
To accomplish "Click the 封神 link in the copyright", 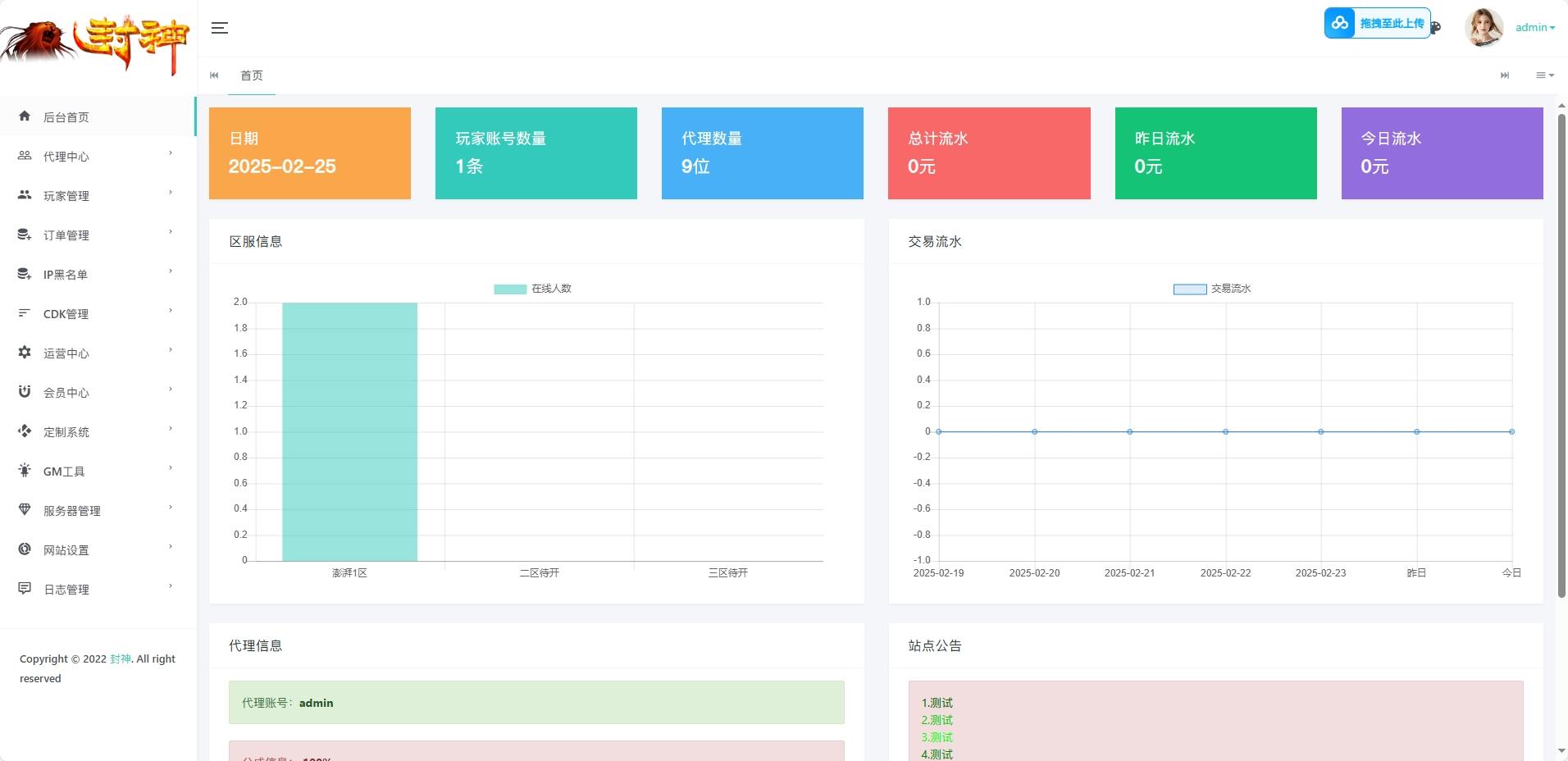I will [121, 658].
